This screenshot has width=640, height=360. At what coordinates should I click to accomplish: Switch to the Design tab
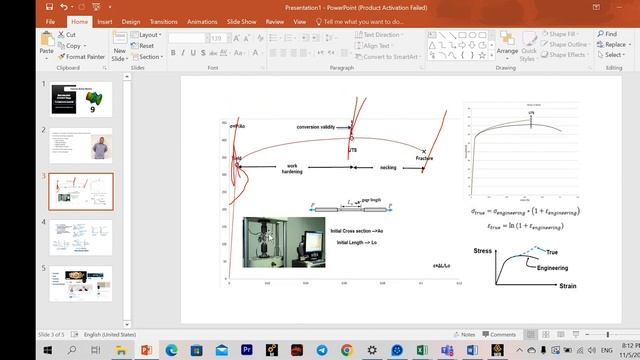point(131,22)
